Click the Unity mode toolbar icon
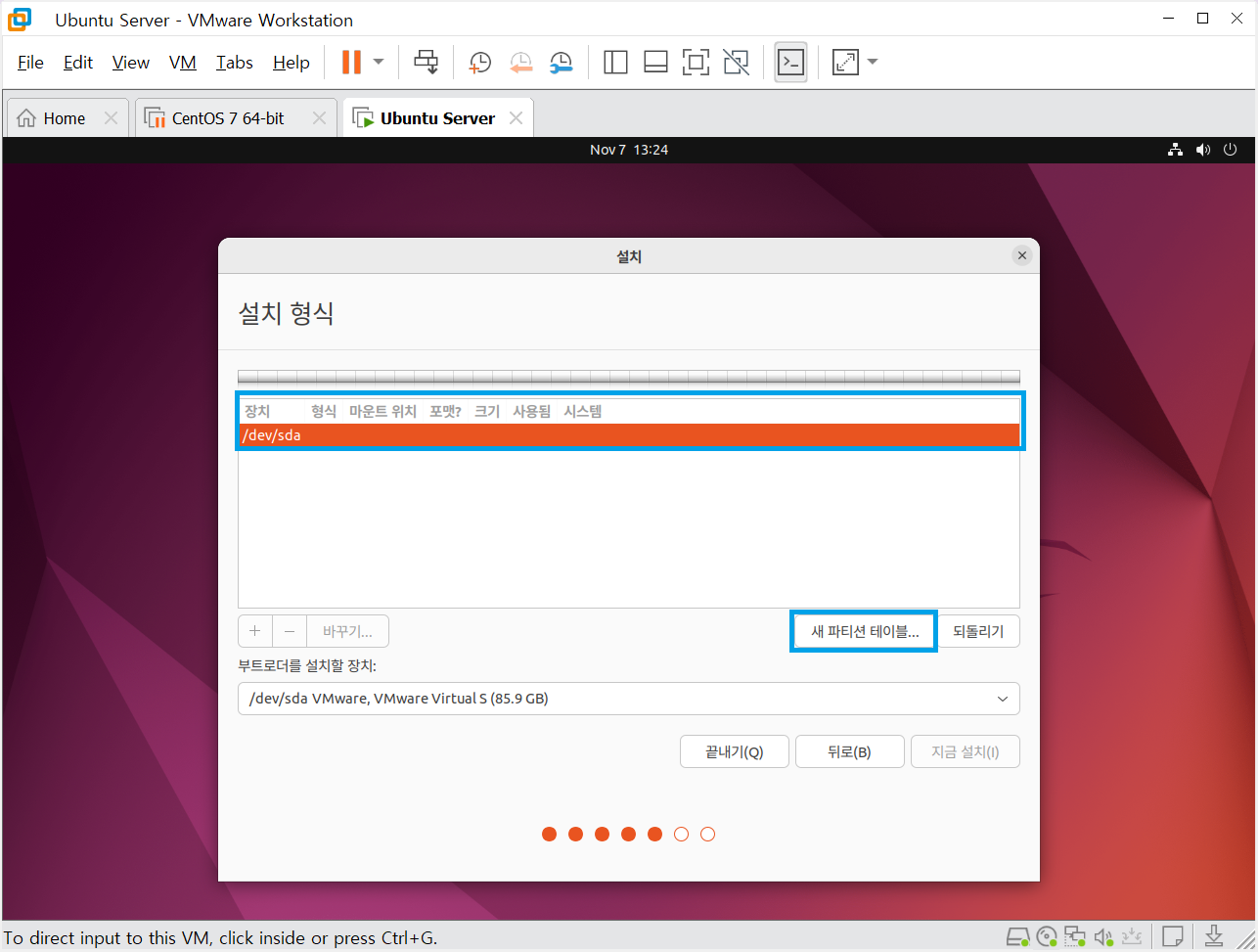This screenshot has height=952, width=1258. pos(736,63)
